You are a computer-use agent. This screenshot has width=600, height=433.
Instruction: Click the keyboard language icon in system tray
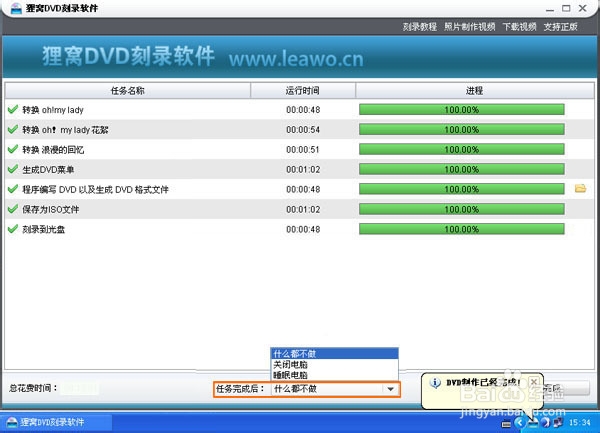(506, 423)
